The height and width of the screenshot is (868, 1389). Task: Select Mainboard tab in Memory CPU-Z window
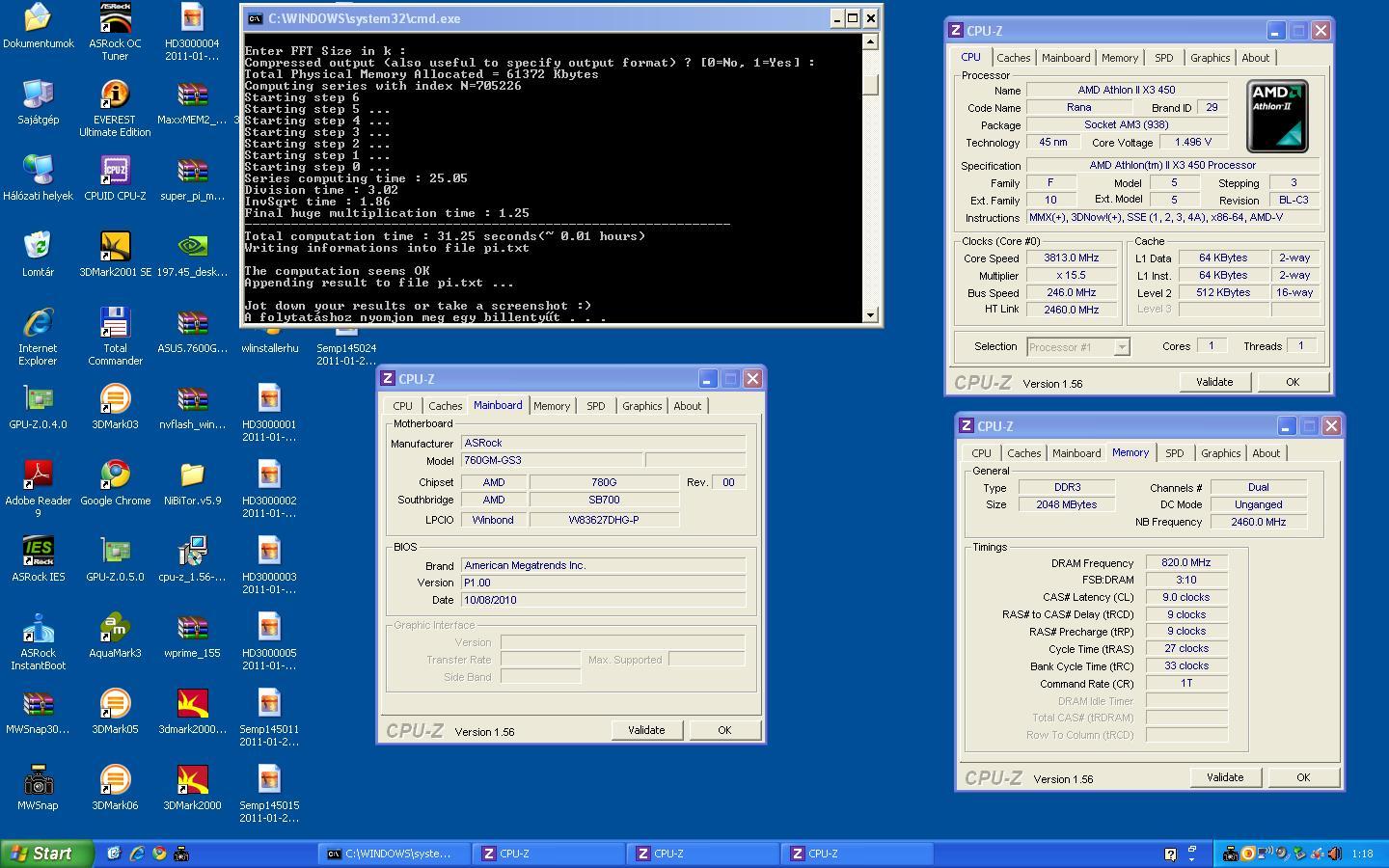(1076, 453)
